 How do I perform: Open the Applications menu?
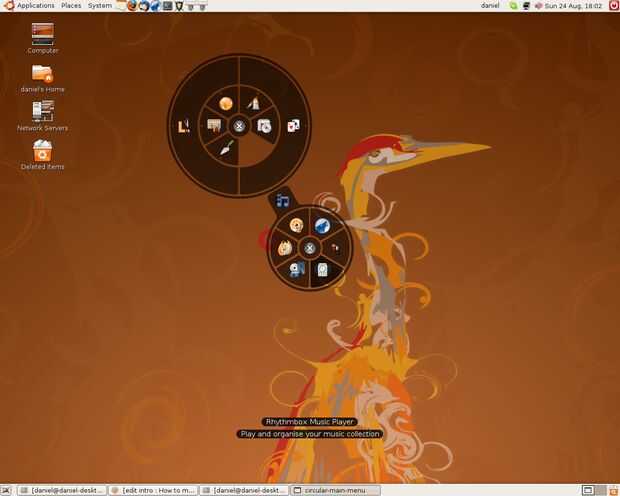point(35,6)
